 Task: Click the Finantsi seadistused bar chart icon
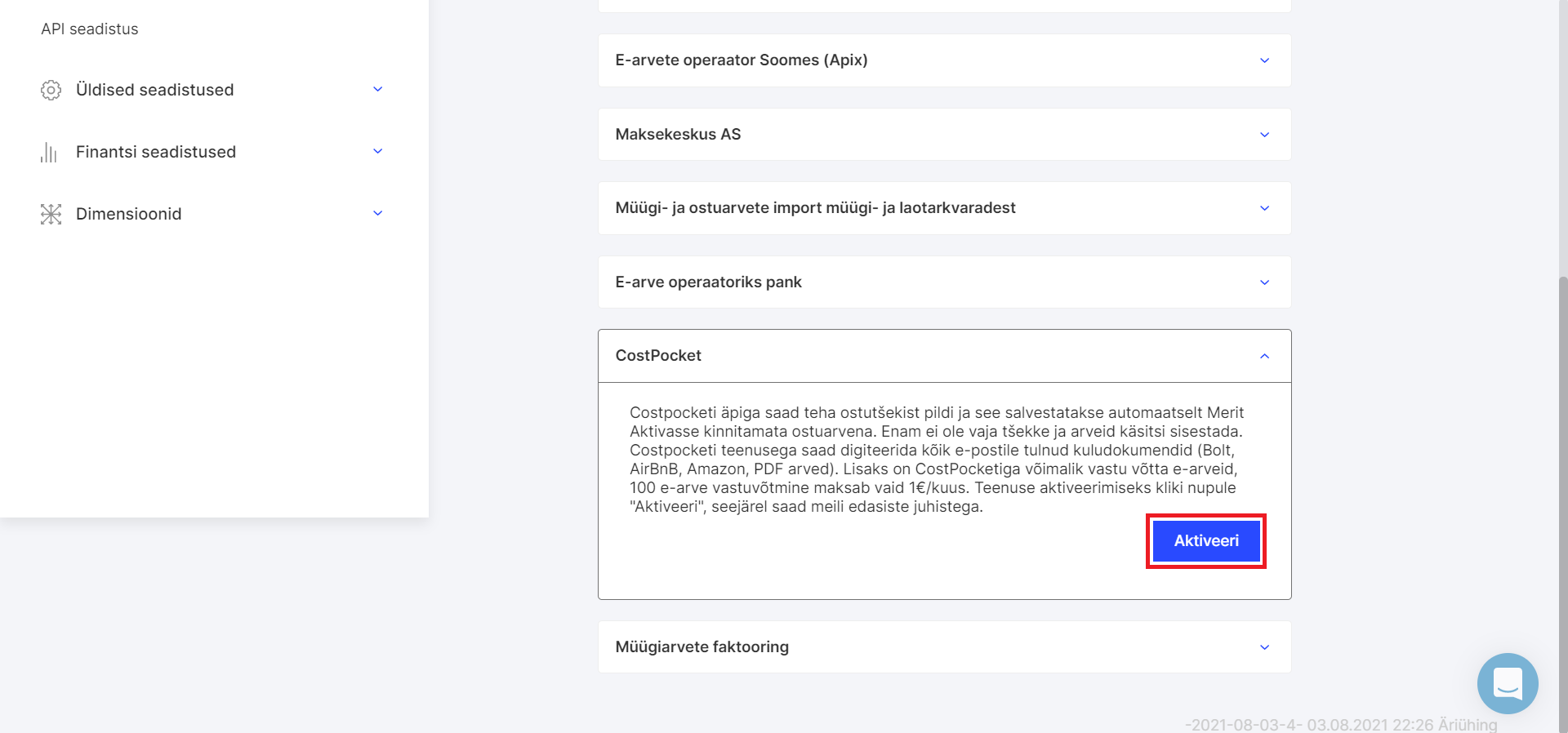click(x=49, y=152)
